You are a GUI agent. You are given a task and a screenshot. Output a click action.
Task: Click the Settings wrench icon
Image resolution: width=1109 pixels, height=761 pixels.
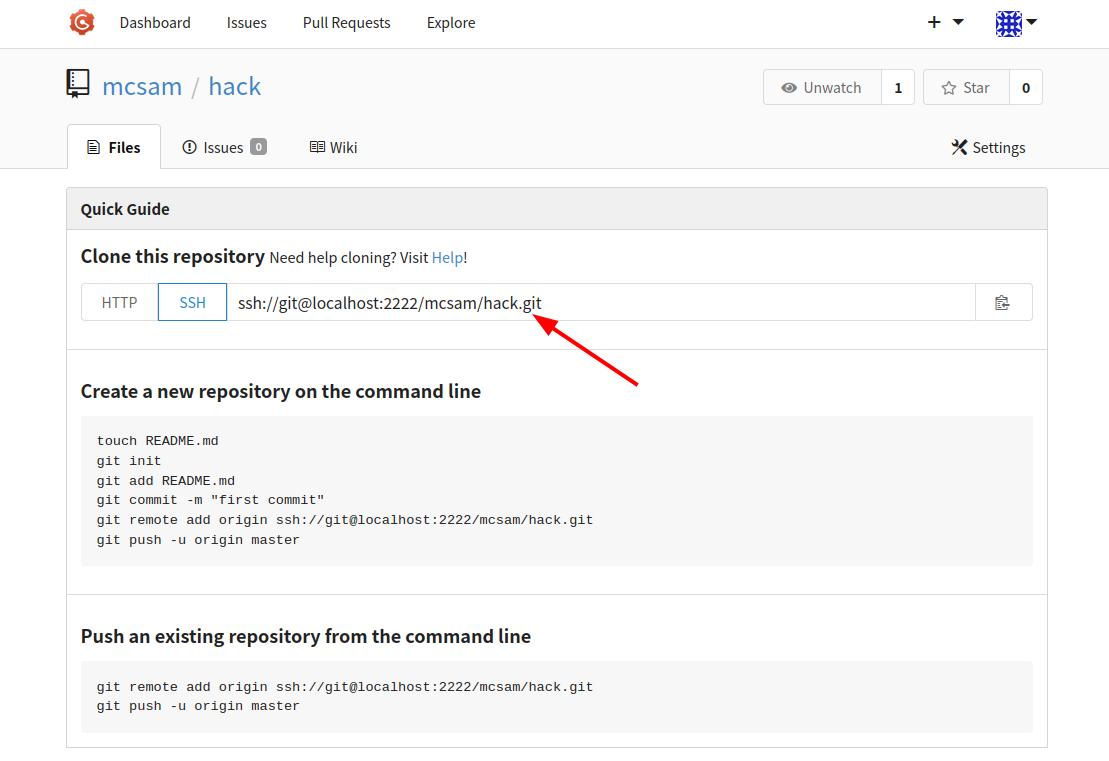click(959, 147)
